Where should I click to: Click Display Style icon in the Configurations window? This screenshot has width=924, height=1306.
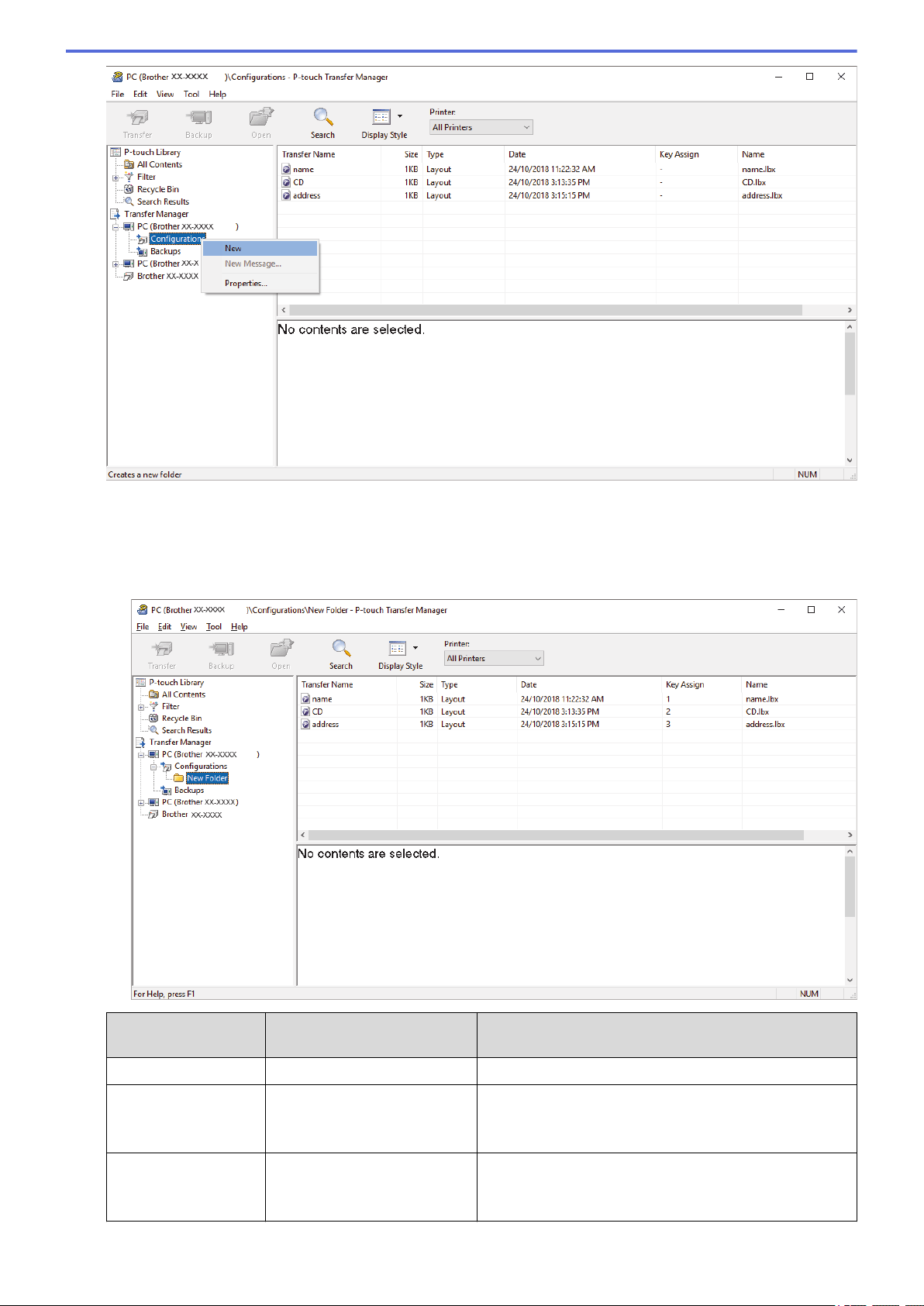point(381,117)
